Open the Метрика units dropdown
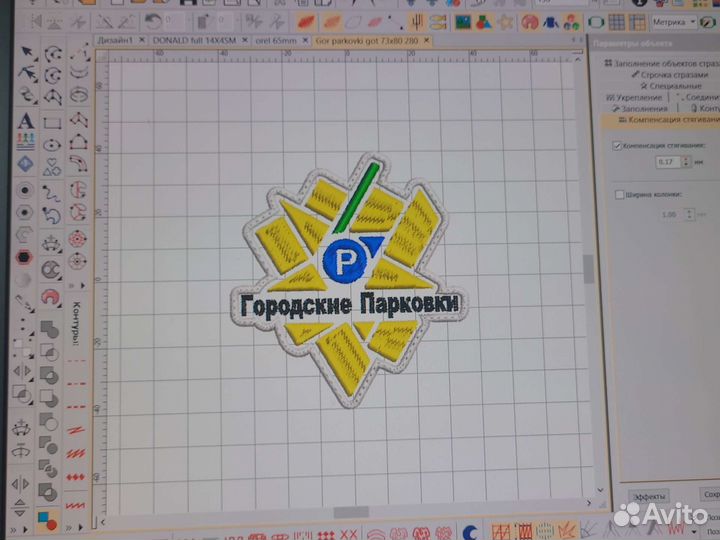 pos(674,22)
